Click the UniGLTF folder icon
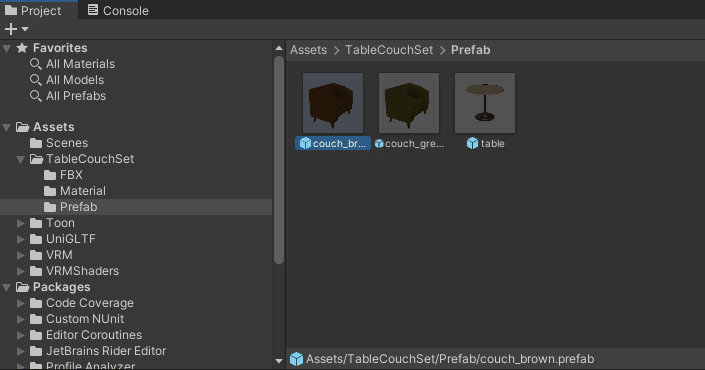 (x=36, y=239)
